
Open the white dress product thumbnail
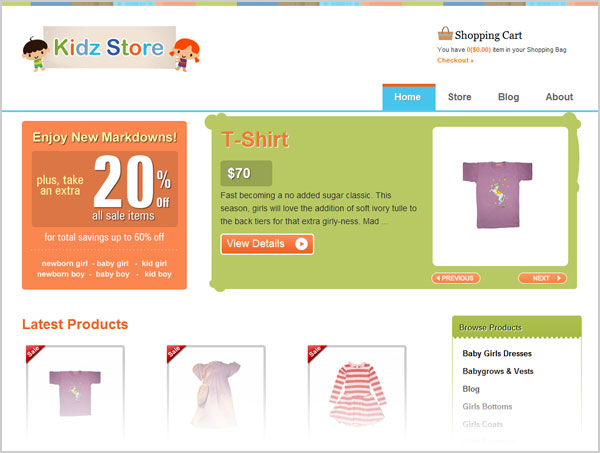216,391
